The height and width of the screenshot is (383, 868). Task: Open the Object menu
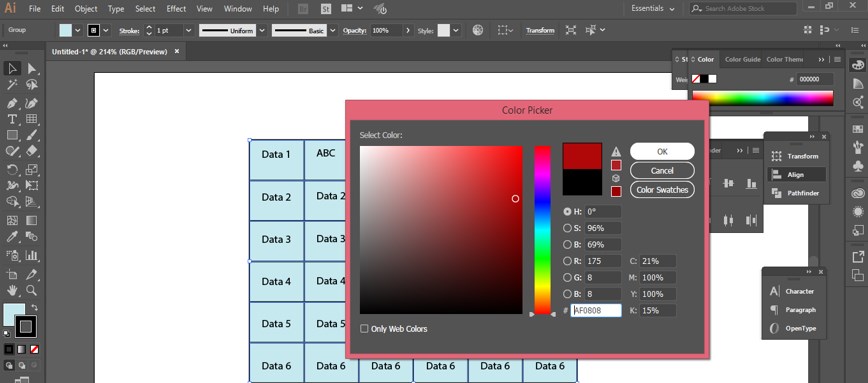(86, 9)
